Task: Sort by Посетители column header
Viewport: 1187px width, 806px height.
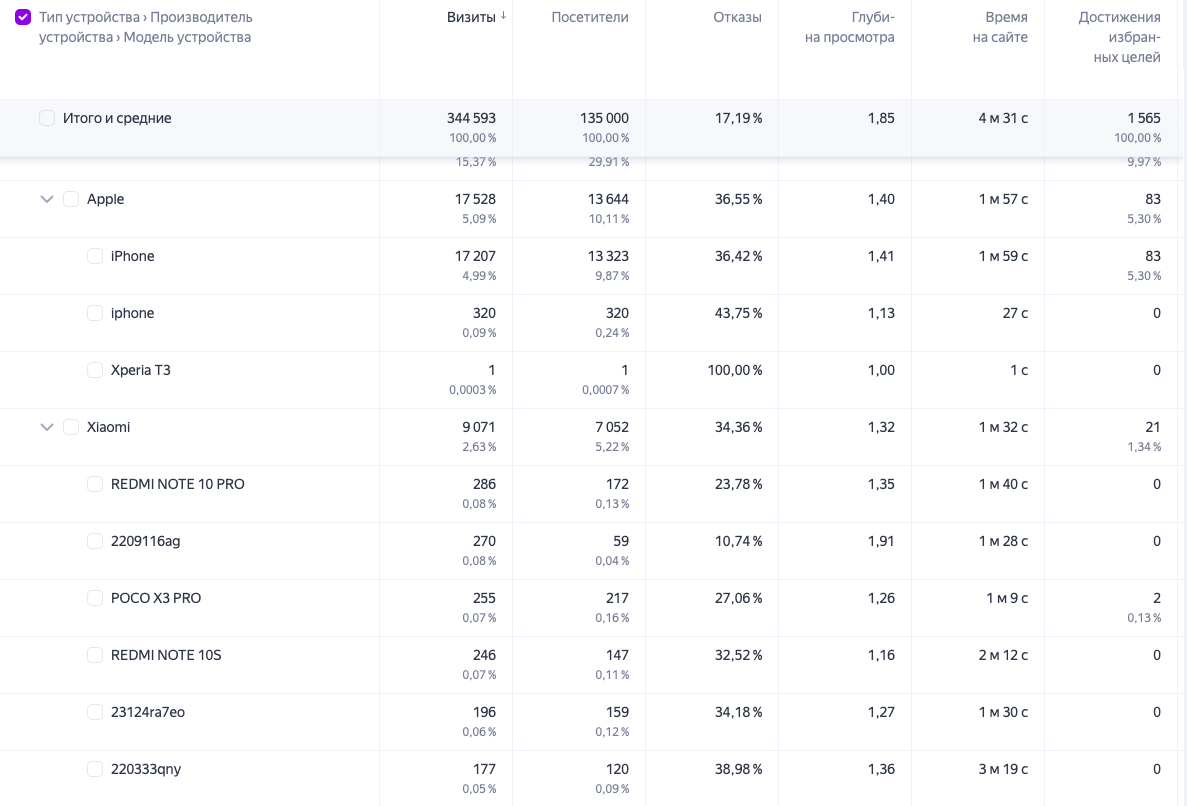Action: point(589,17)
